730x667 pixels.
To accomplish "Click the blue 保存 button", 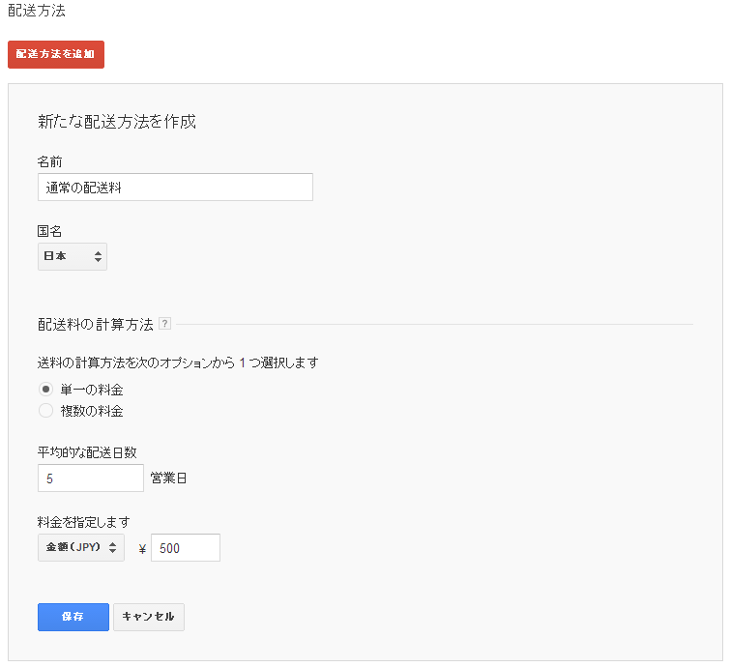I will (x=73, y=617).
